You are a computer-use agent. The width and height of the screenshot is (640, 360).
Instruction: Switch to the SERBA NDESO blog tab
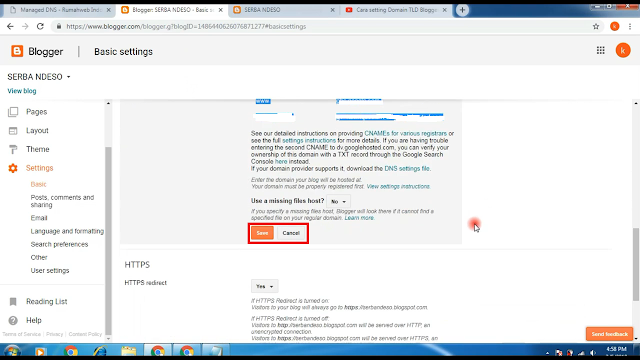(x=284, y=10)
